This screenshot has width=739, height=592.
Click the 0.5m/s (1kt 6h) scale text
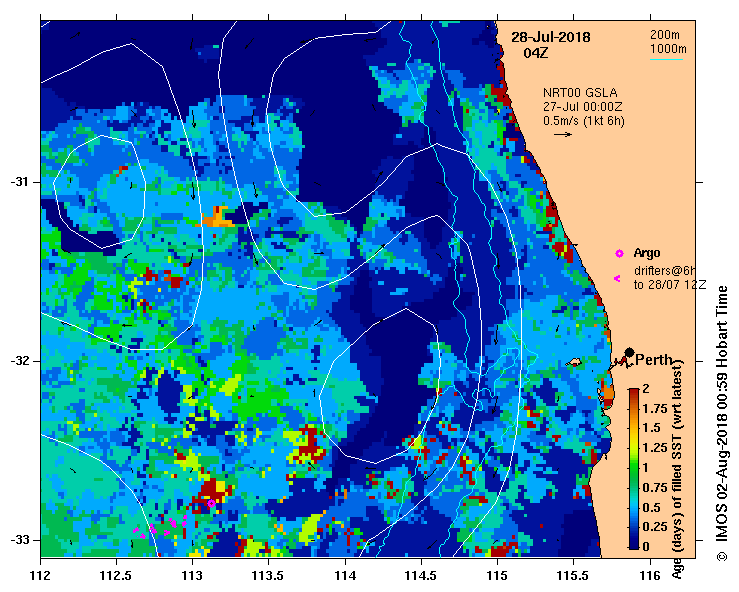coord(583,121)
